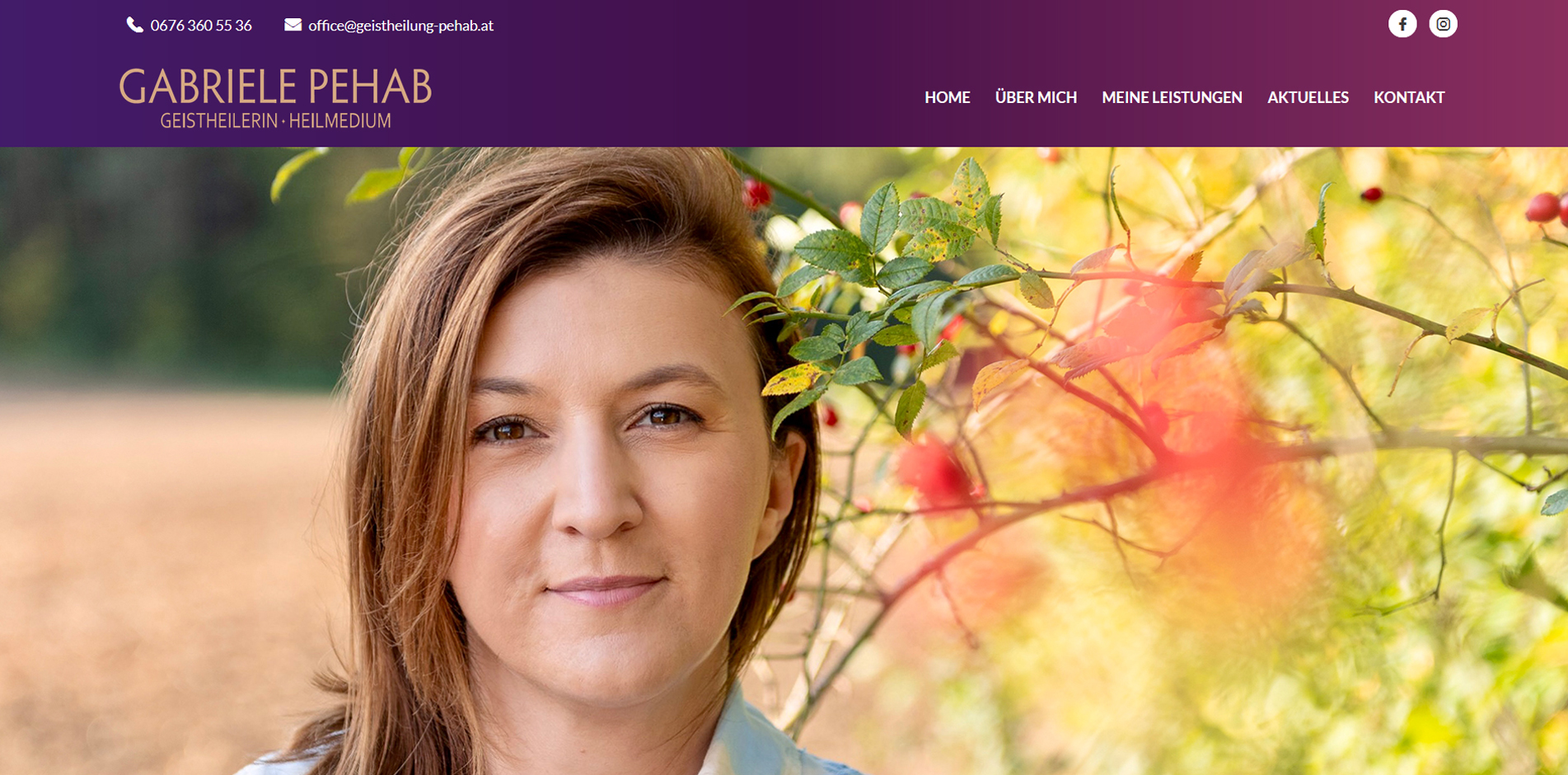
Task: Navigate to the KONTAKT page
Action: pyautogui.click(x=1409, y=97)
